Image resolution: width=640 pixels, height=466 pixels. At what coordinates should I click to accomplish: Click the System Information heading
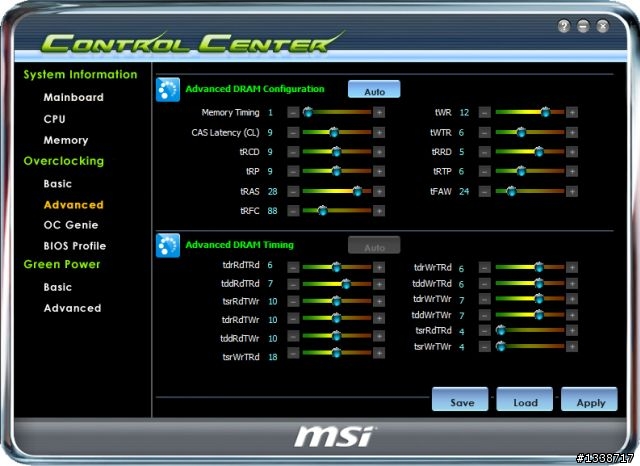[80, 75]
